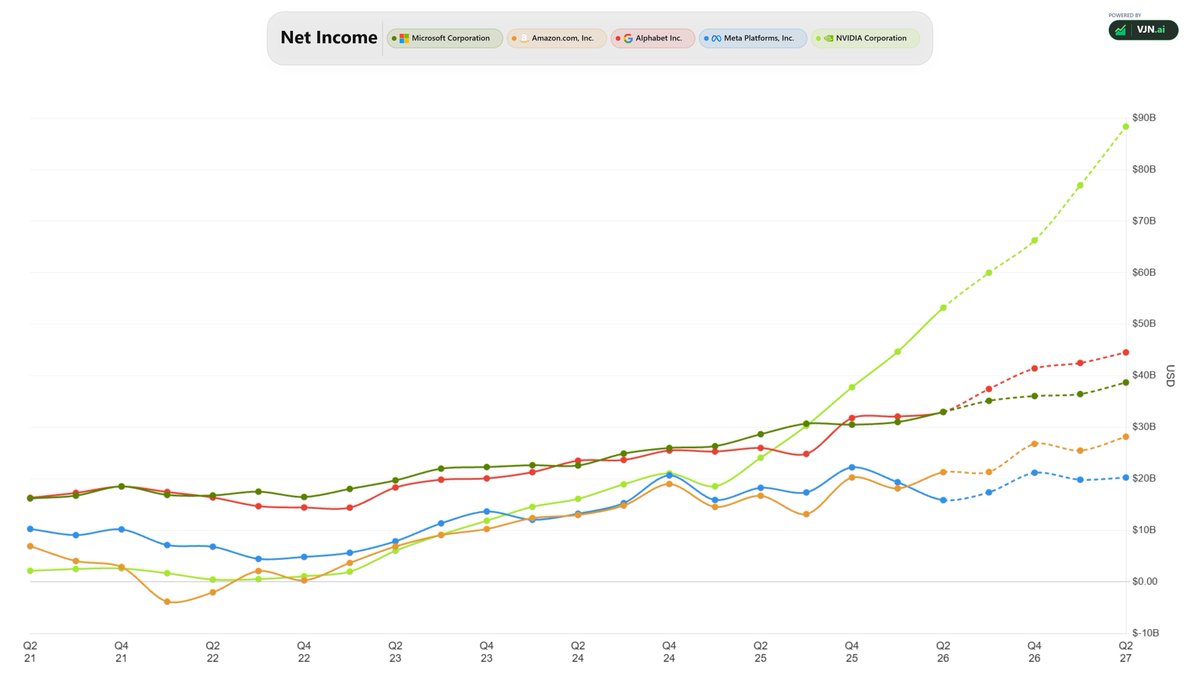Click NVIDIA's Q4 25 data point
This screenshot has width=1200, height=698.
(x=852, y=387)
